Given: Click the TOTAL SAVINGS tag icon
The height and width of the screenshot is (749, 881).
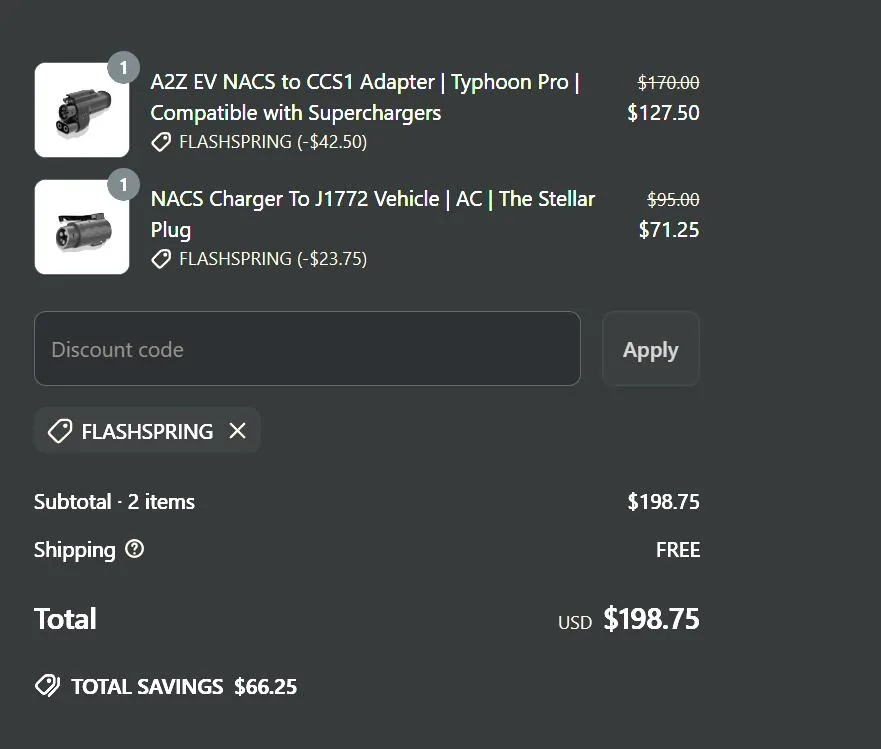Looking at the screenshot, I should click(x=47, y=686).
